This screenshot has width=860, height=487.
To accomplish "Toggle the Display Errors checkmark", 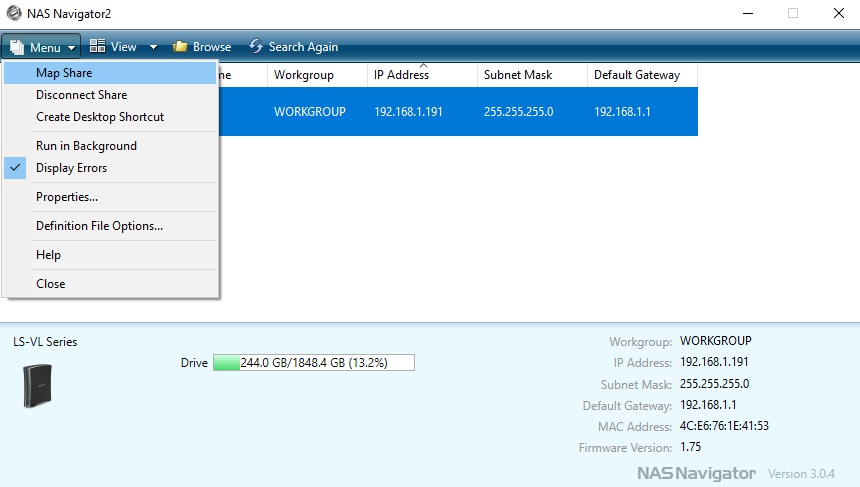I will pos(15,167).
